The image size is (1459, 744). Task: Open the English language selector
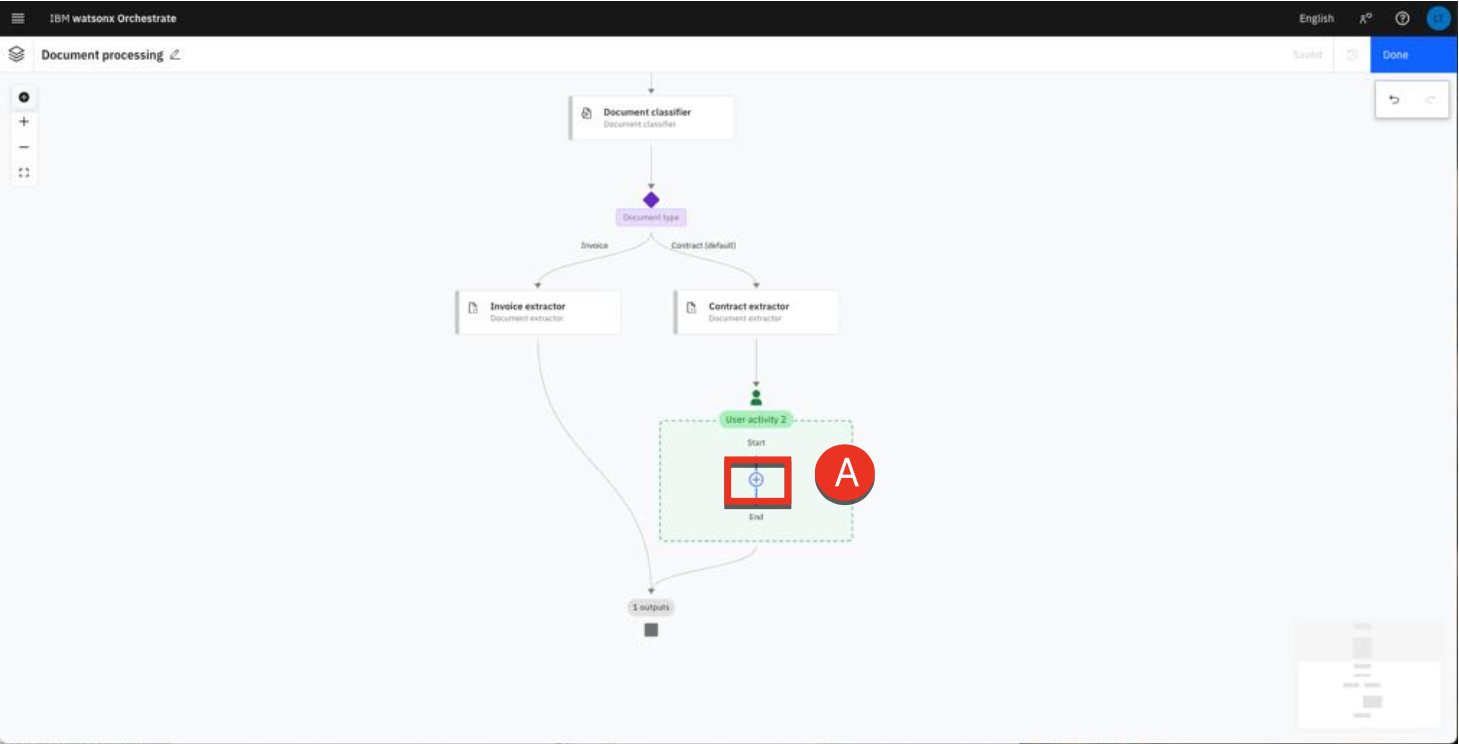tap(1316, 18)
